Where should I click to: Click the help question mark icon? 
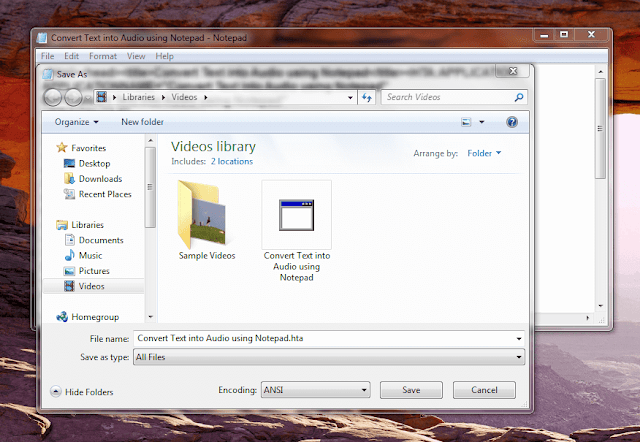coord(512,122)
